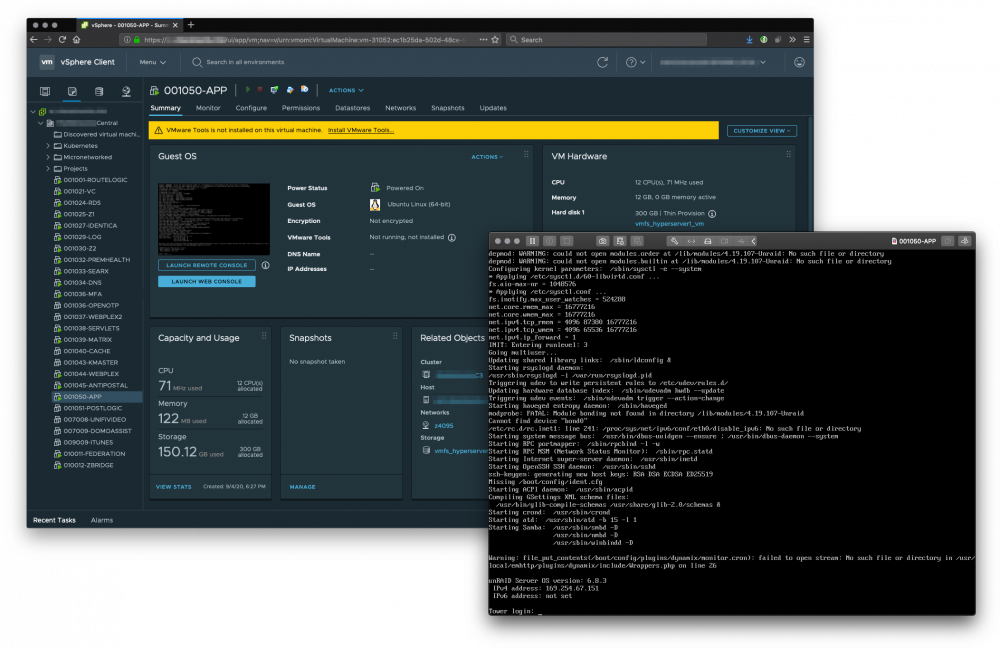Click the green Power On icon
Image resolution: width=1000 pixels, height=648 pixels.
pos(247,90)
